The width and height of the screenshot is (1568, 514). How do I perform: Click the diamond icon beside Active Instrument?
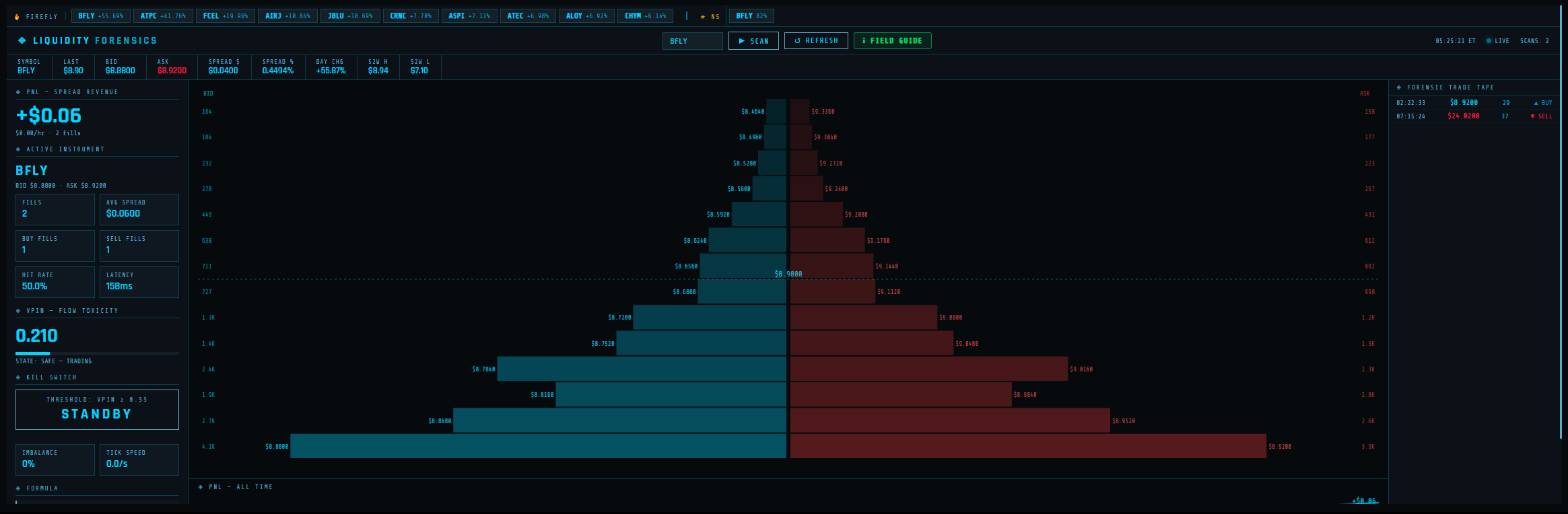[18, 149]
